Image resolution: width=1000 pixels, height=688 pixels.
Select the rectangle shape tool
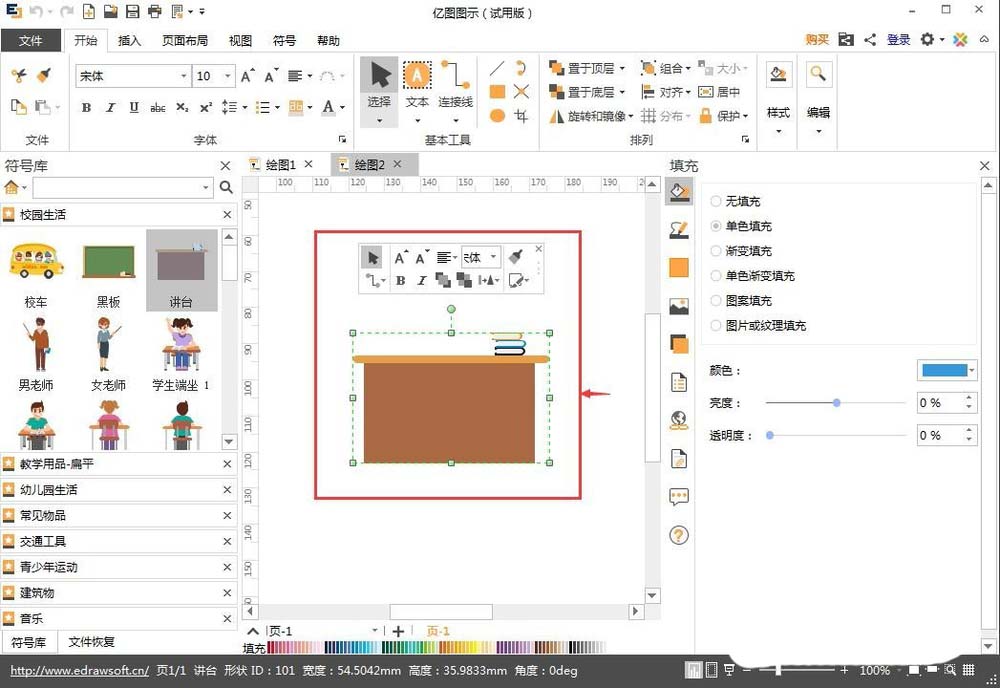[x=497, y=92]
